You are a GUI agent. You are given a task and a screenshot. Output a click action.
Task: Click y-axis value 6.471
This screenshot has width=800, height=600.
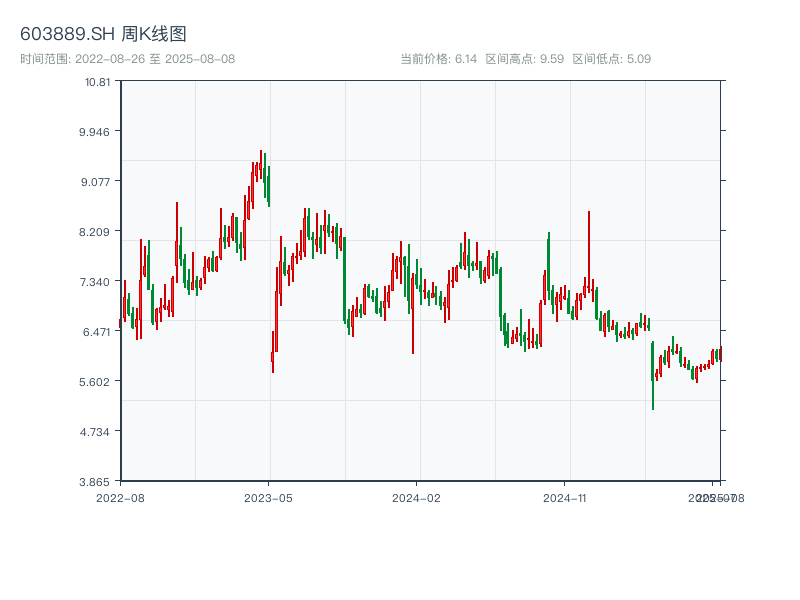click(96, 332)
